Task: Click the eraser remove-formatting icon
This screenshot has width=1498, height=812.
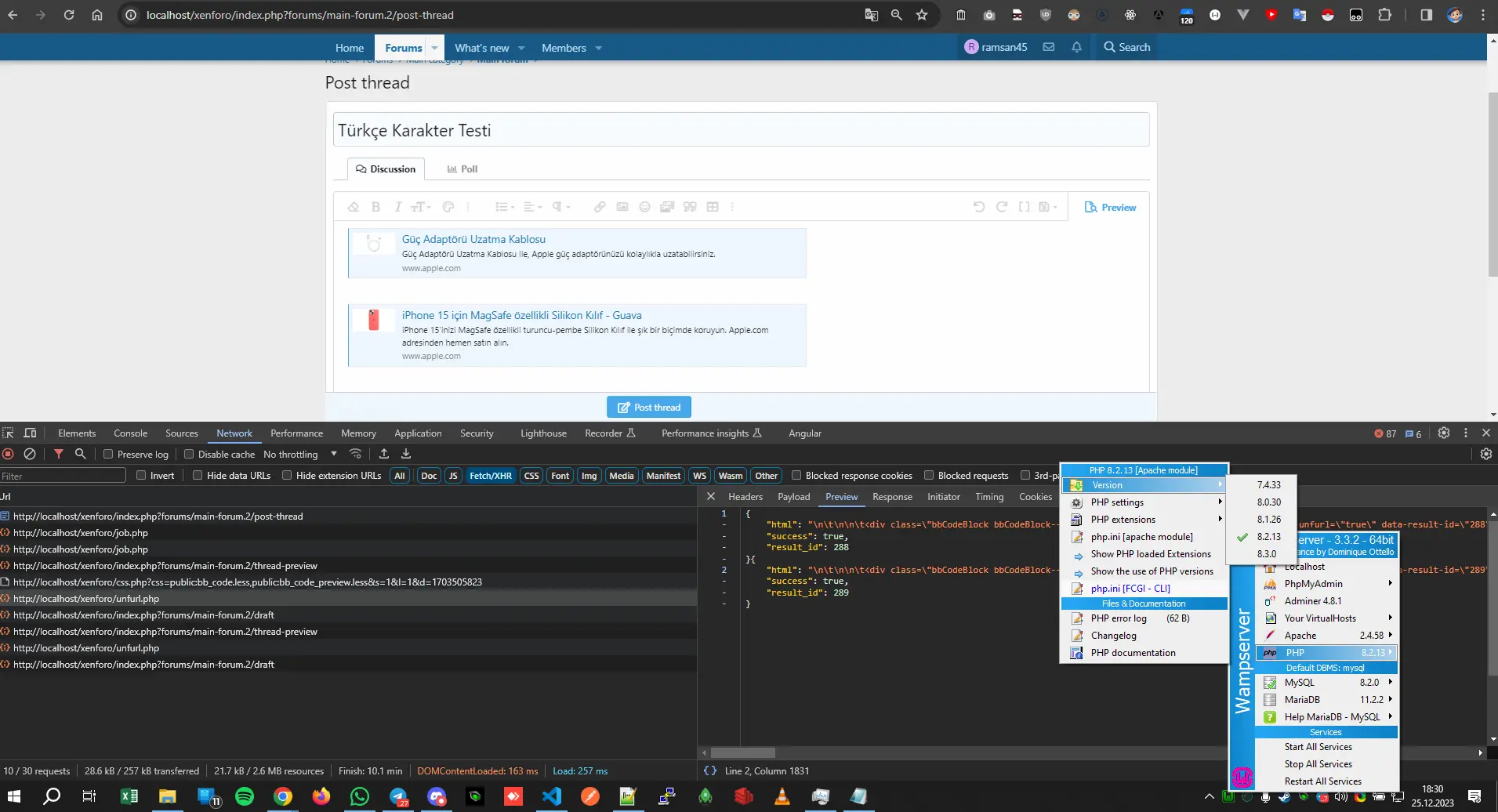Action: tap(353, 207)
